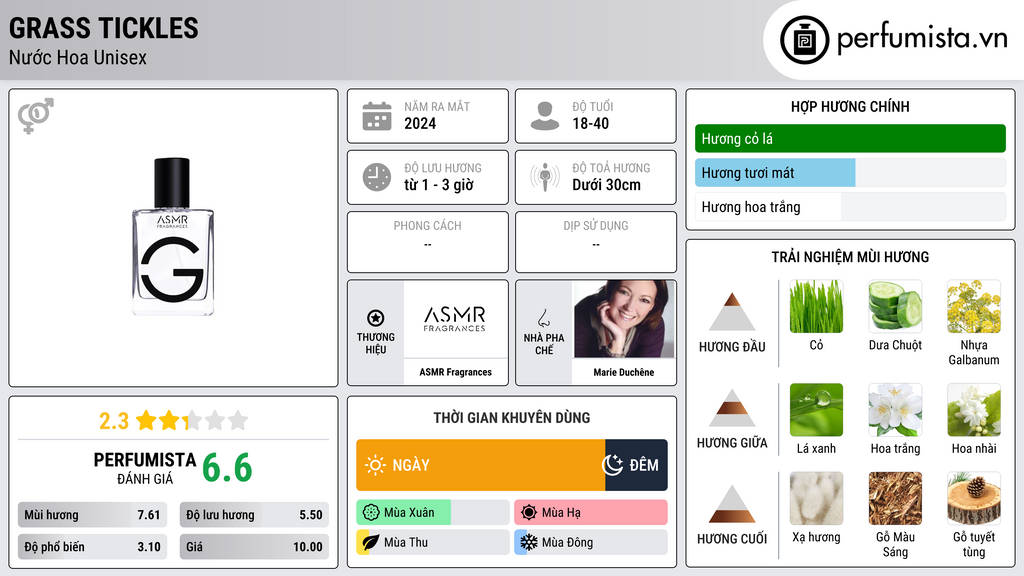Click the person icon beside Độ tuổi
This screenshot has height=576, width=1024.
[545, 116]
